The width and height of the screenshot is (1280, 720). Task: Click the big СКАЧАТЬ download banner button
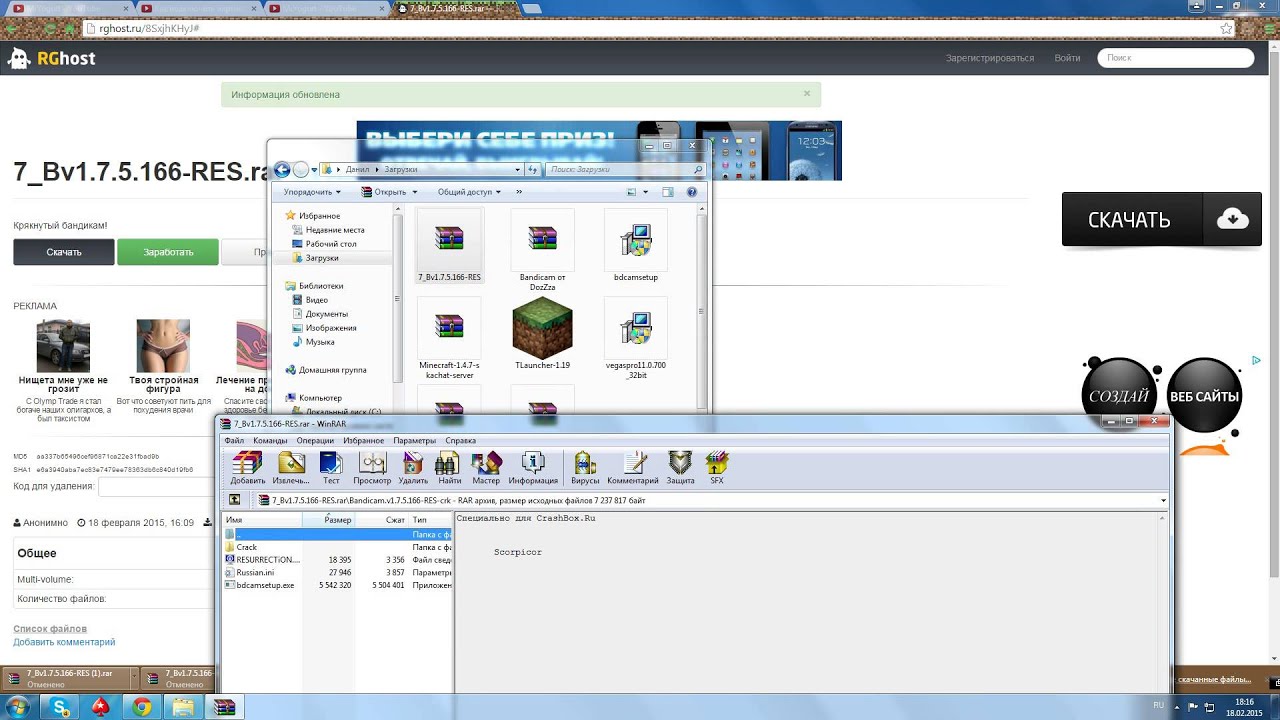tap(1161, 219)
